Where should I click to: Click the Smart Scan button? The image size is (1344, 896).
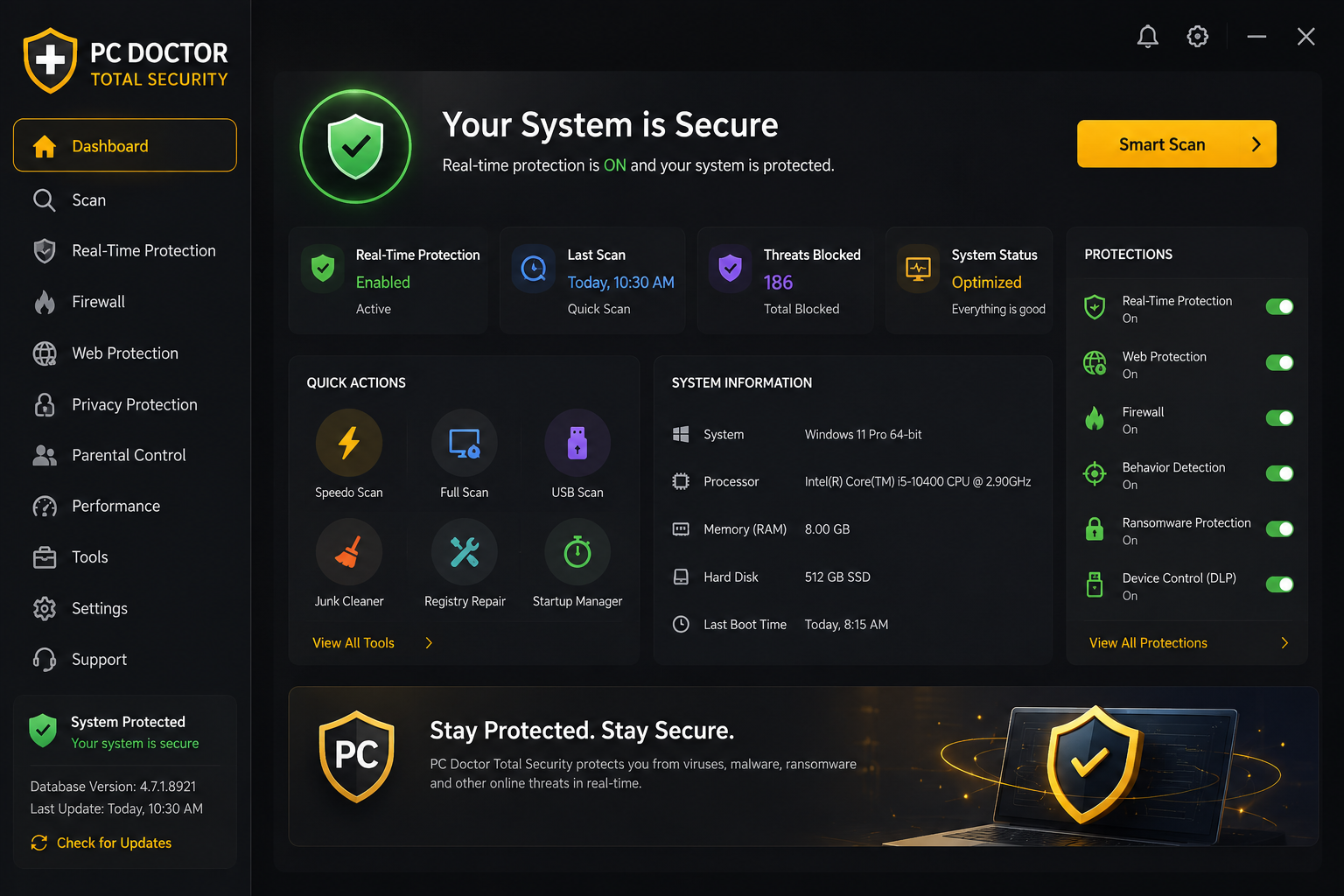(1176, 143)
